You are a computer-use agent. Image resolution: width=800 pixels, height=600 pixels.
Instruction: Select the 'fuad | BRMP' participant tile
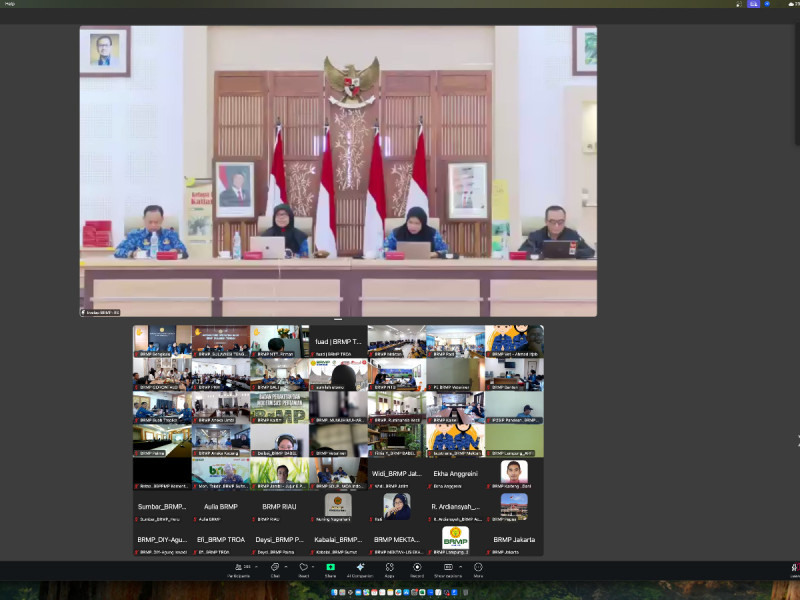point(338,341)
